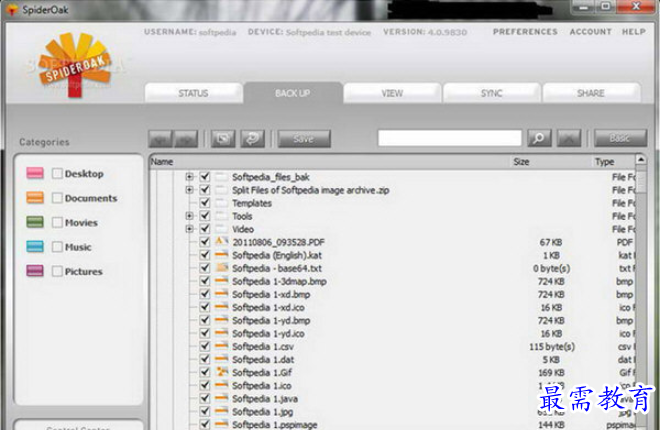Click the blue Music category icon
Screen dimensions: 661x430
pos(35,246)
